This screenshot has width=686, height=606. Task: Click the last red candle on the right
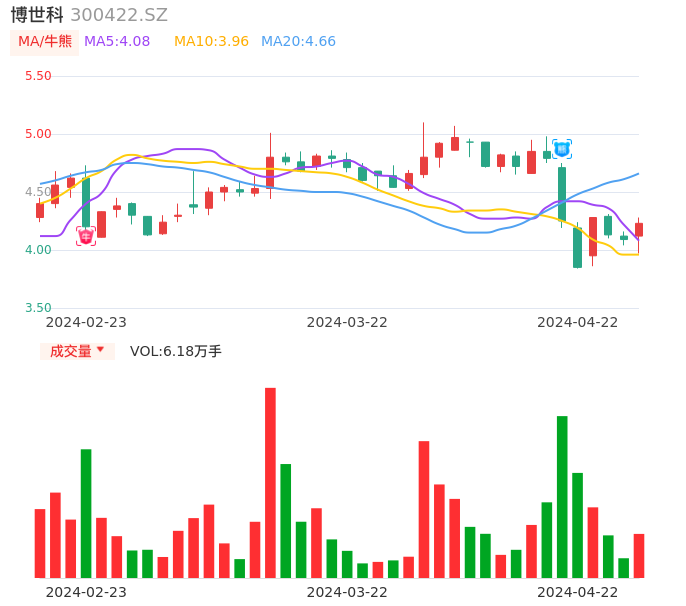point(639,230)
